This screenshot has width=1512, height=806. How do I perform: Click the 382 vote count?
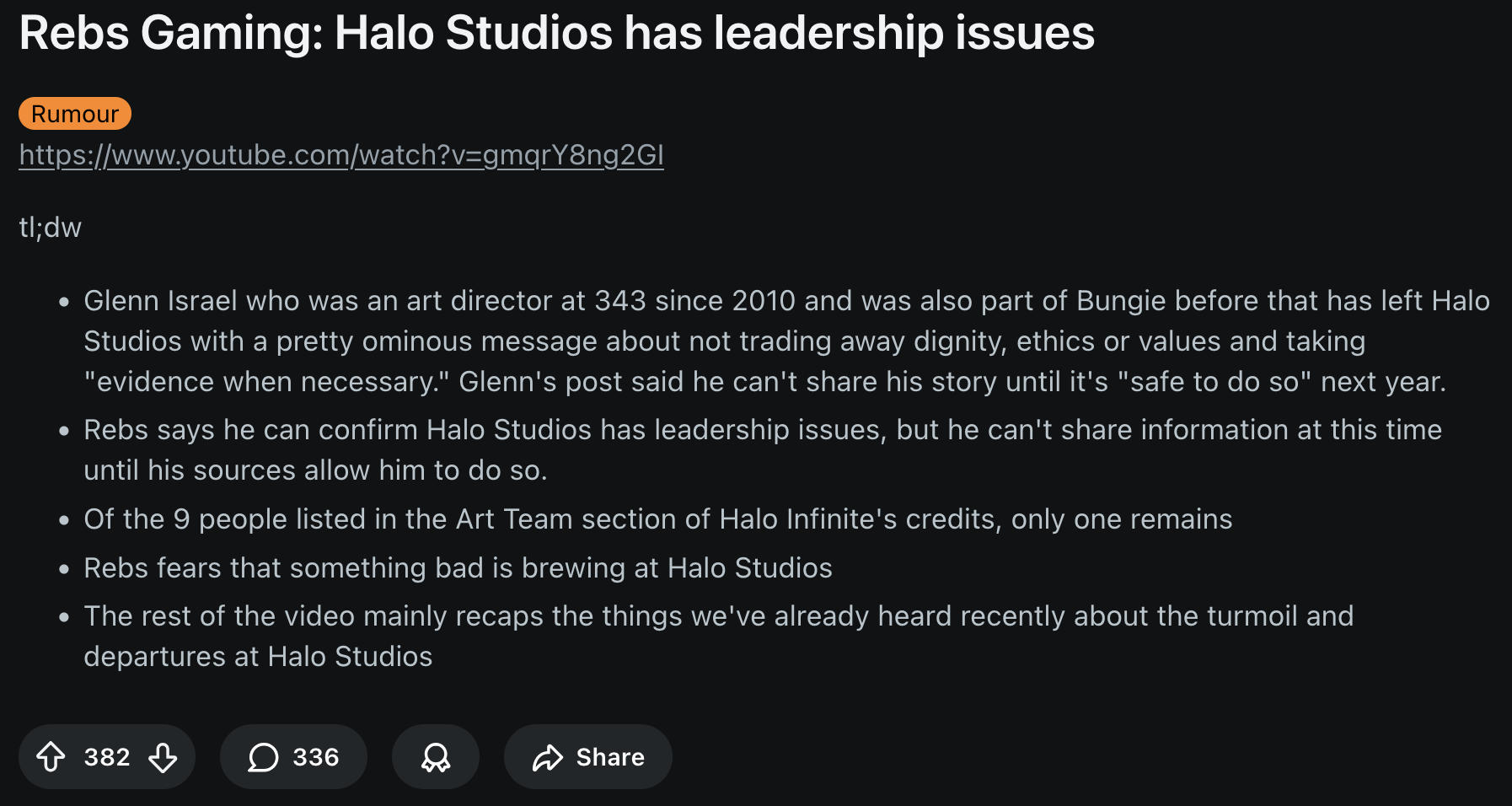click(x=107, y=757)
